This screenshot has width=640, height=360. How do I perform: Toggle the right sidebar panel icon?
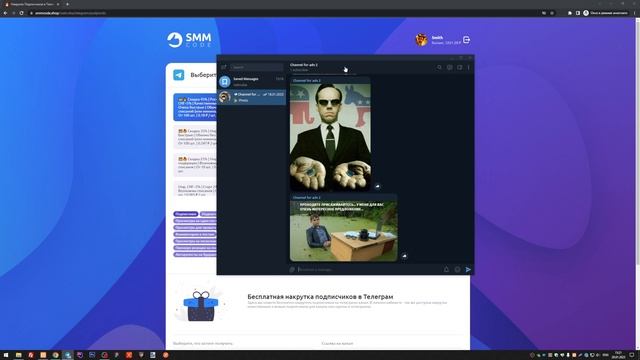pos(460,67)
